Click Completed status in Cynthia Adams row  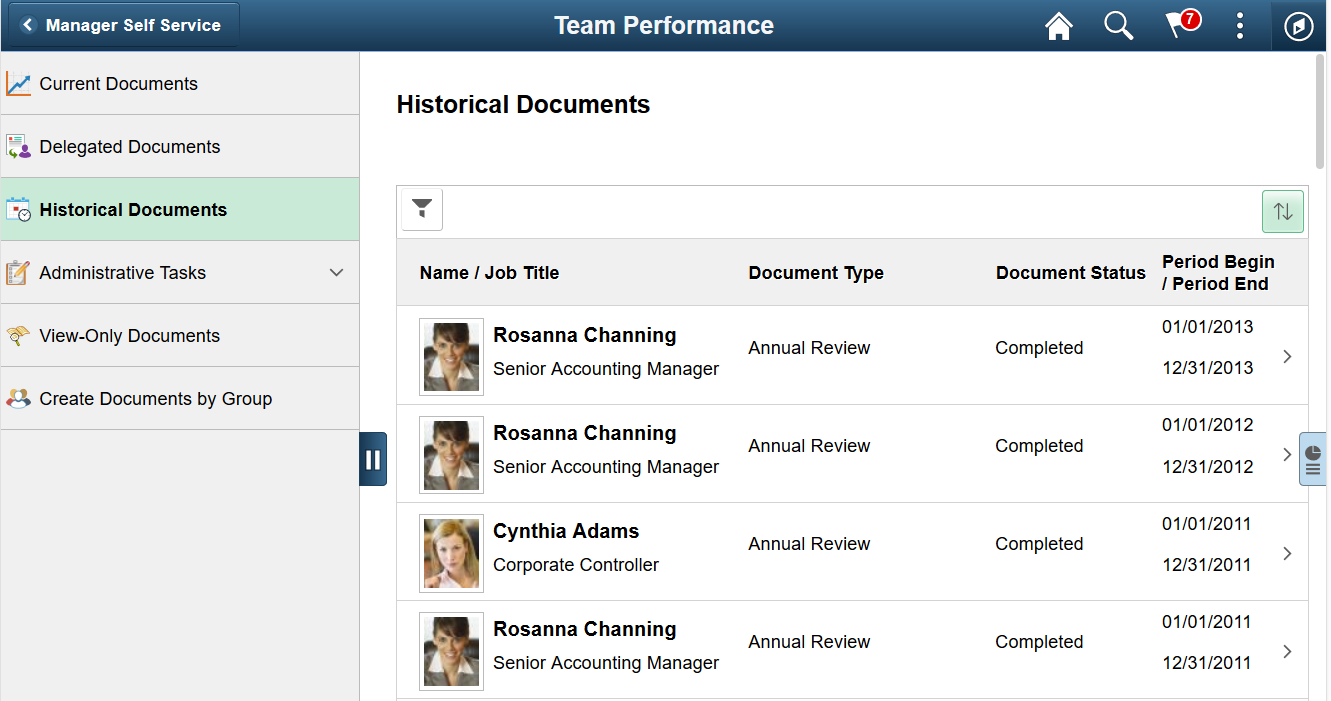point(1039,544)
